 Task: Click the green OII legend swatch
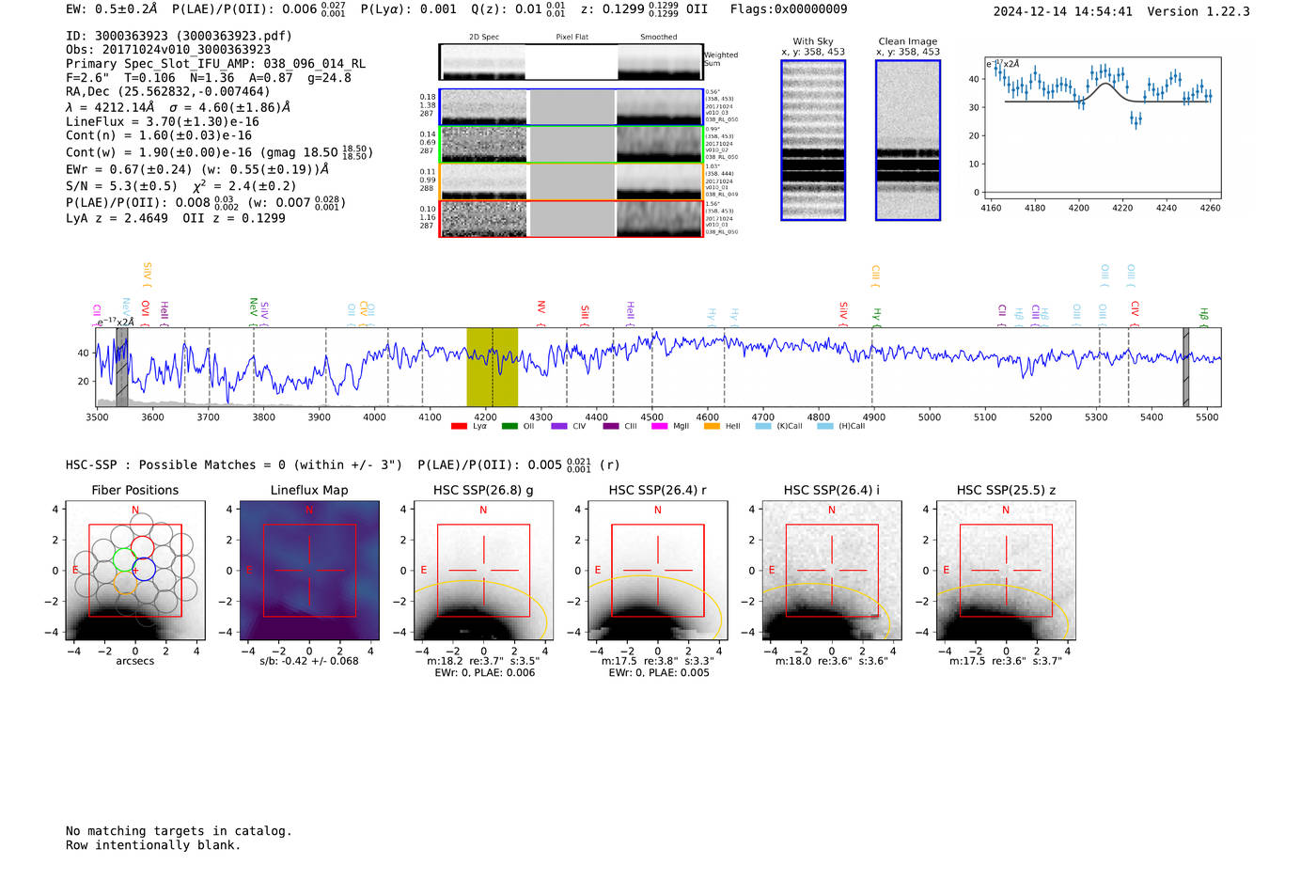pos(509,426)
